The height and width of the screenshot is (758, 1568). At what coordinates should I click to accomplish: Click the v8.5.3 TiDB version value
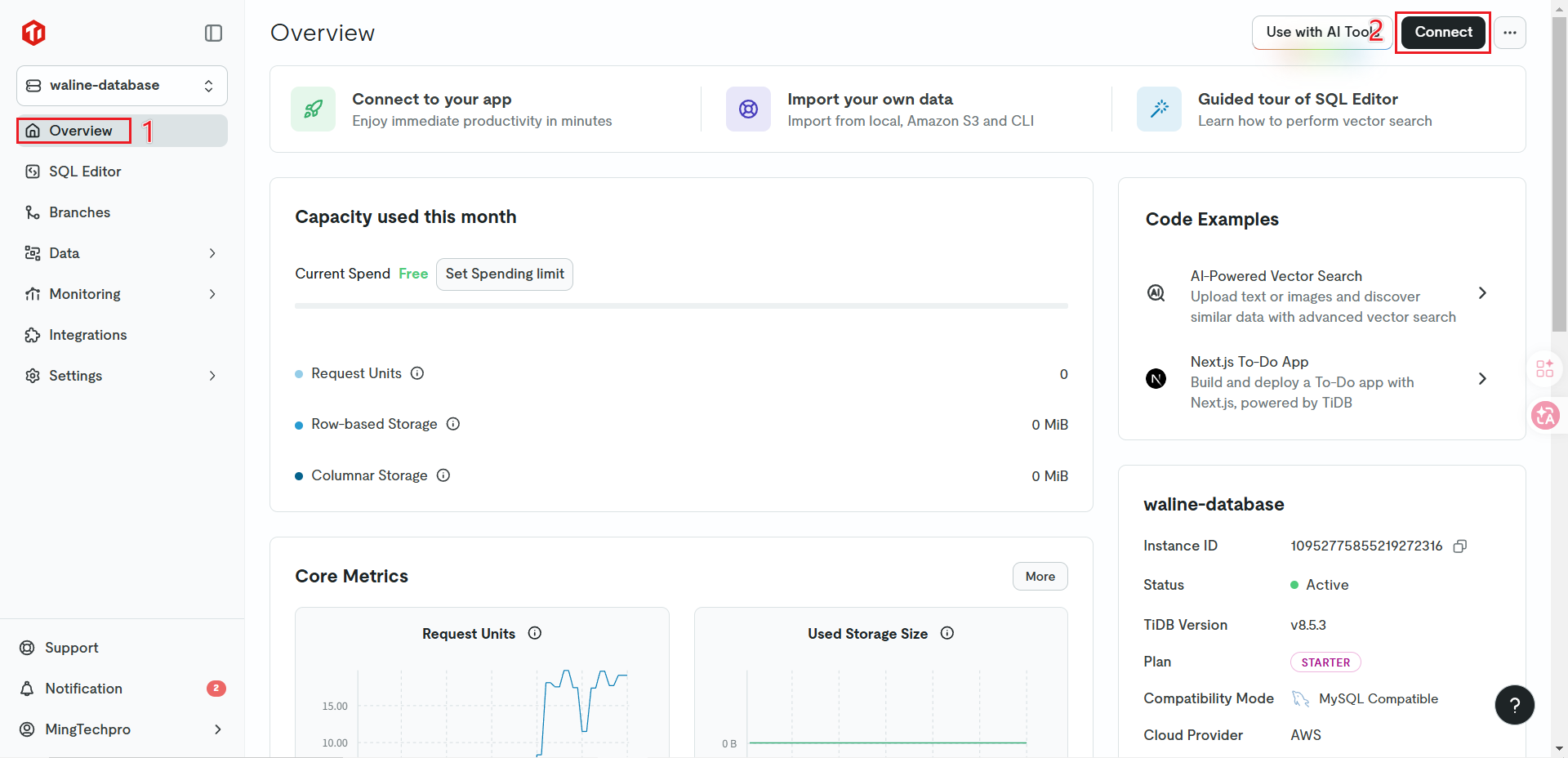(1308, 625)
